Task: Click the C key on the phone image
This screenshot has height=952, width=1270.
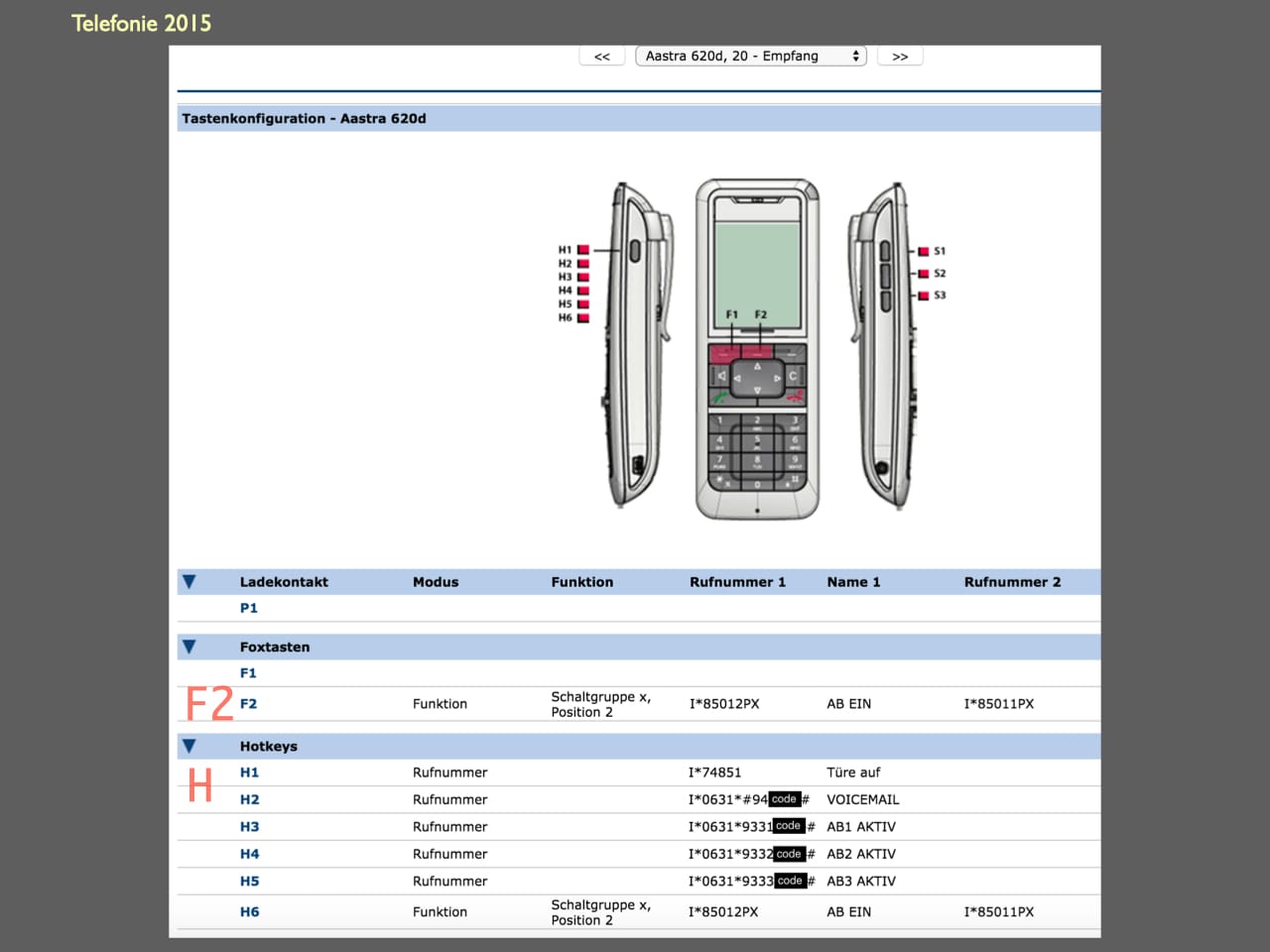Action: [793, 377]
